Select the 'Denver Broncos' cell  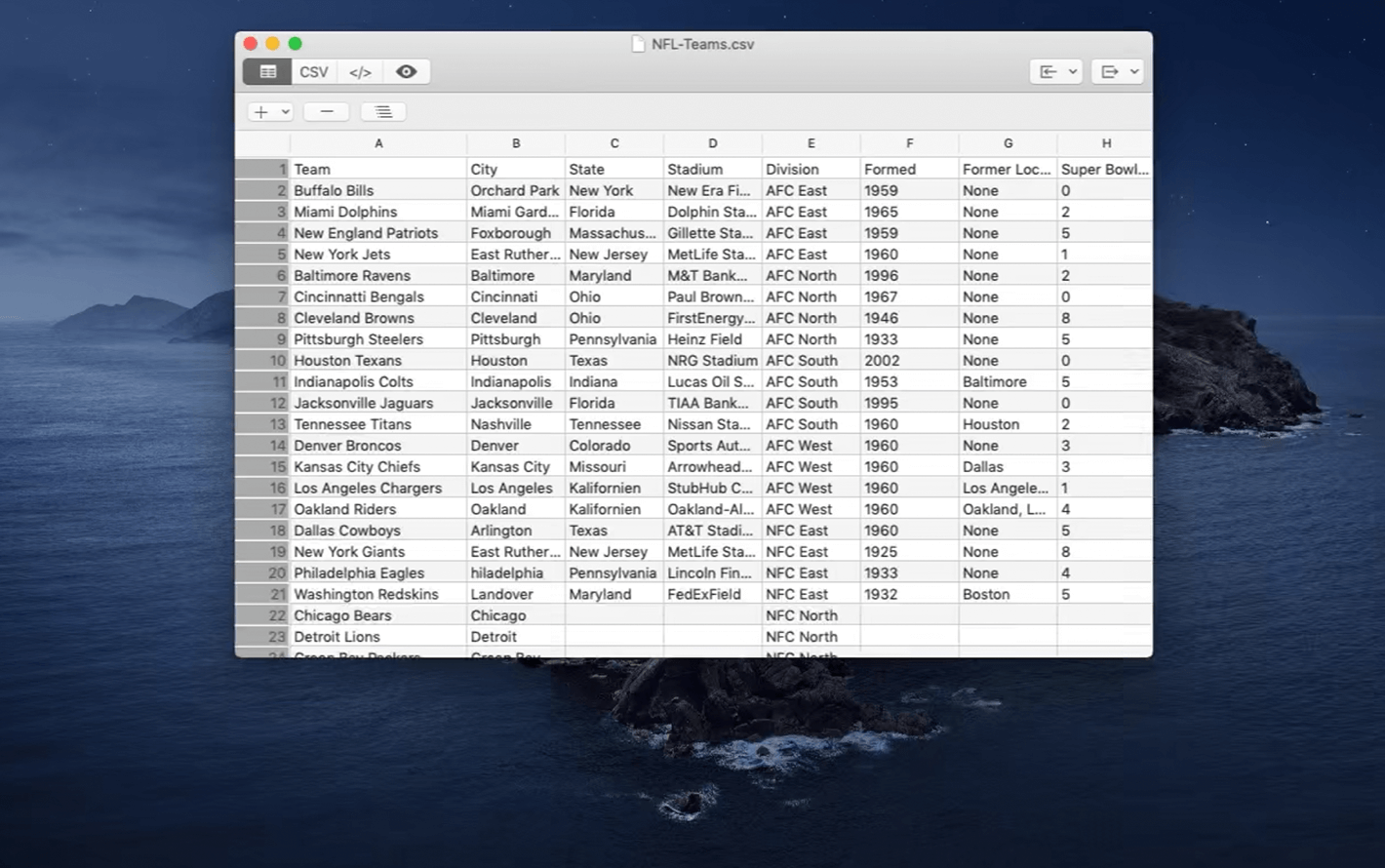[x=378, y=446]
